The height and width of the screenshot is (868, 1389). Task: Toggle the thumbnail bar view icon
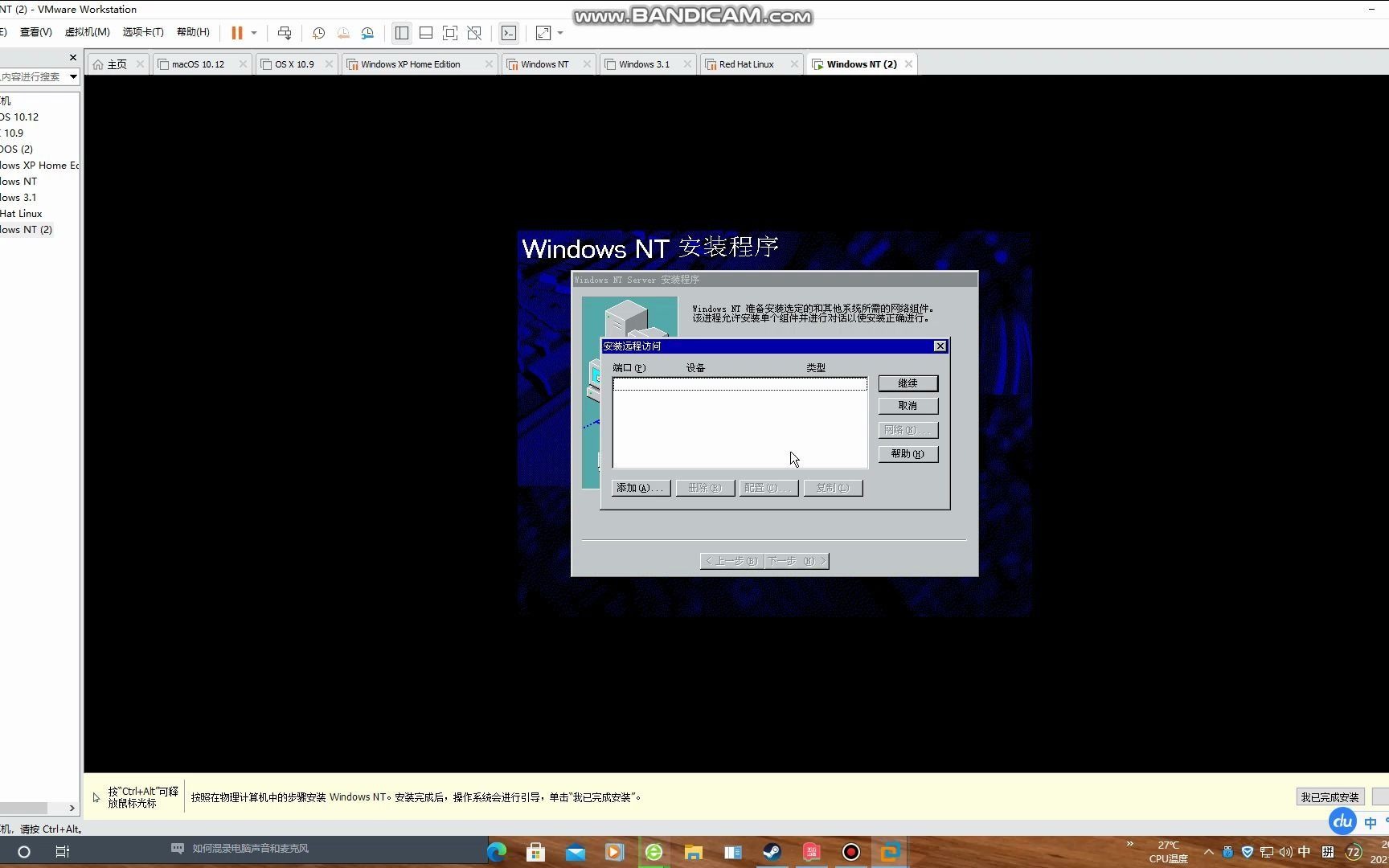coord(426,33)
